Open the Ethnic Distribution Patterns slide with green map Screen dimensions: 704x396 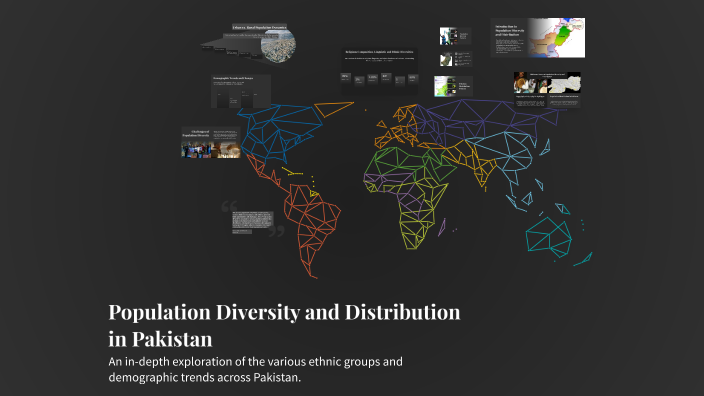453,86
